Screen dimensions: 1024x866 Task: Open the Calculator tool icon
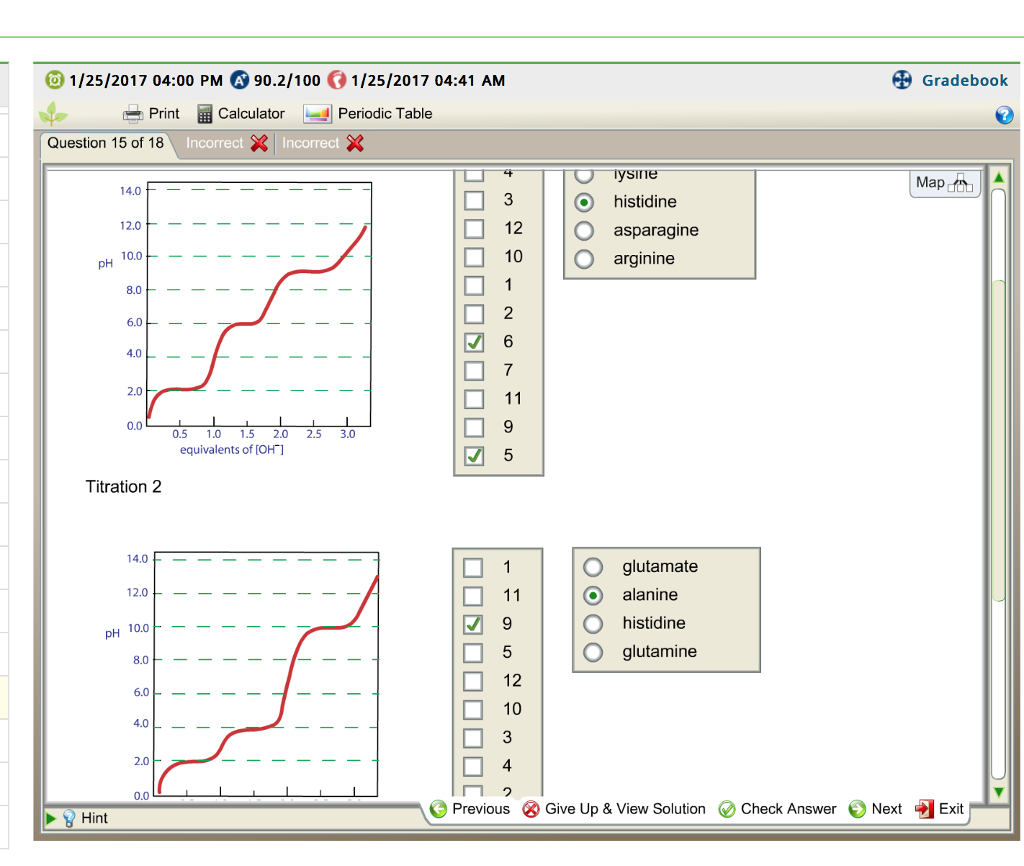click(x=204, y=114)
